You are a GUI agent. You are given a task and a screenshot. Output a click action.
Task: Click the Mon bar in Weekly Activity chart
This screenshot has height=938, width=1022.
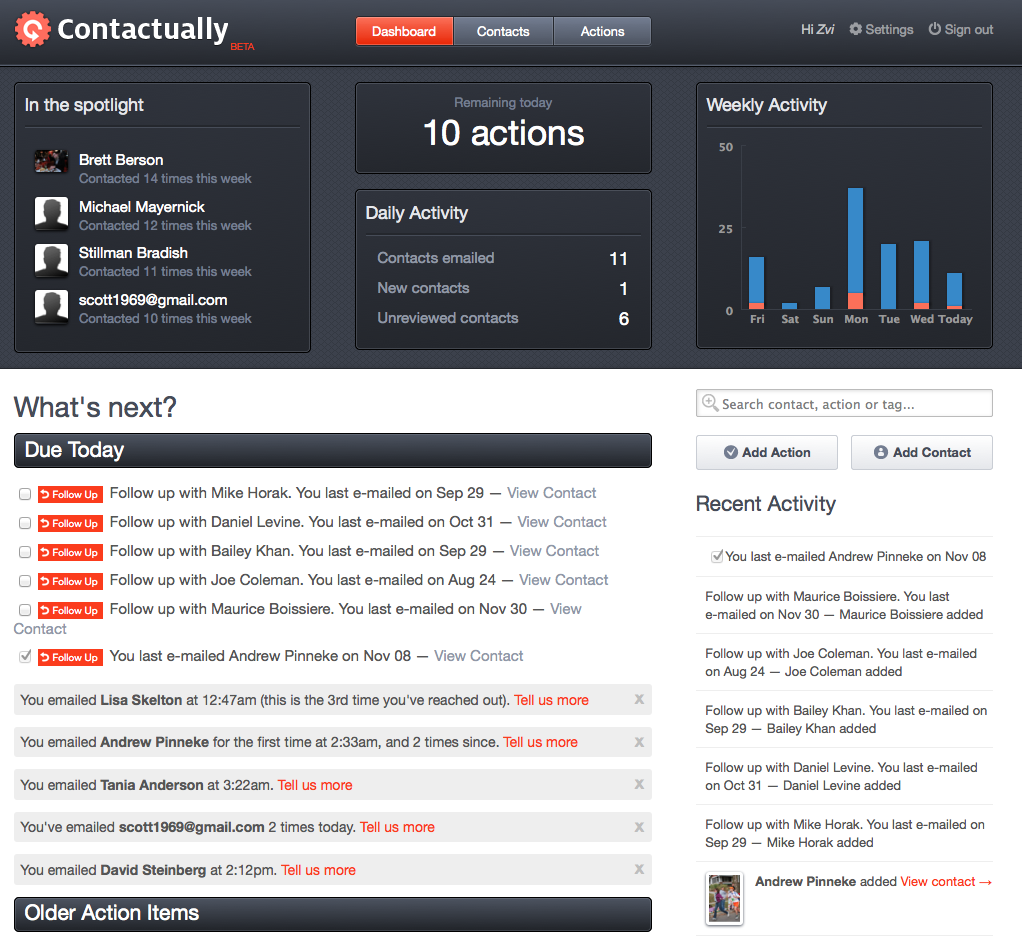(x=855, y=248)
